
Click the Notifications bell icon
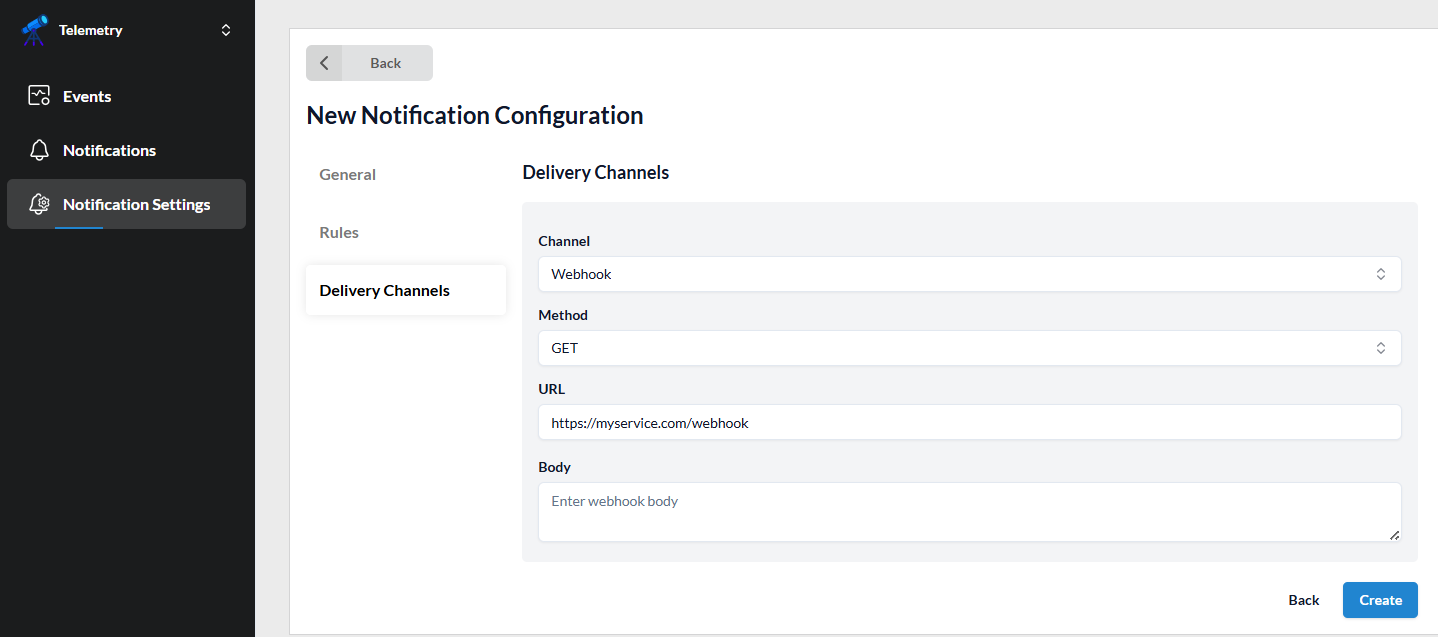39,150
